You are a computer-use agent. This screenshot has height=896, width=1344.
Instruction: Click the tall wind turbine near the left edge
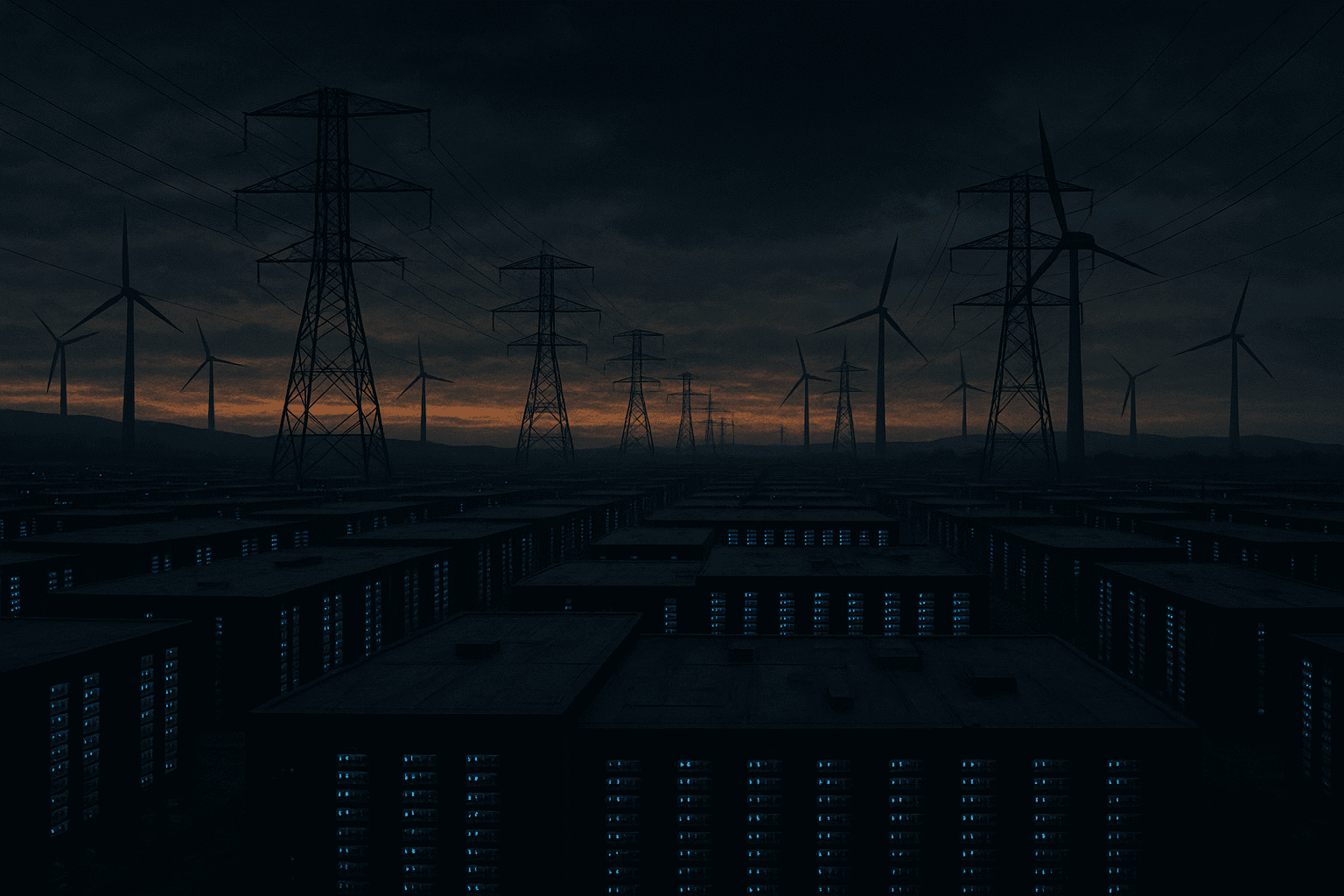coord(129,332)
